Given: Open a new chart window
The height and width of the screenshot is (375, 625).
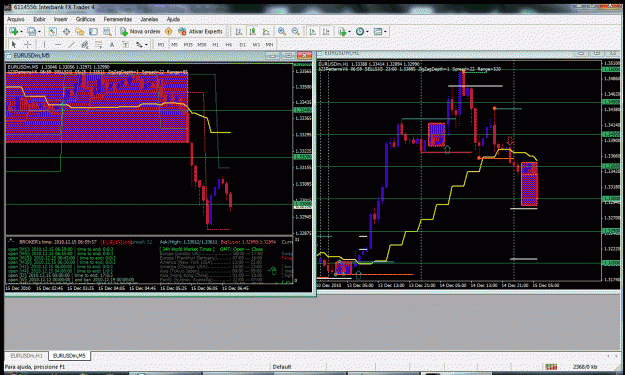Looking at the screenshot, I should [13, 31].
